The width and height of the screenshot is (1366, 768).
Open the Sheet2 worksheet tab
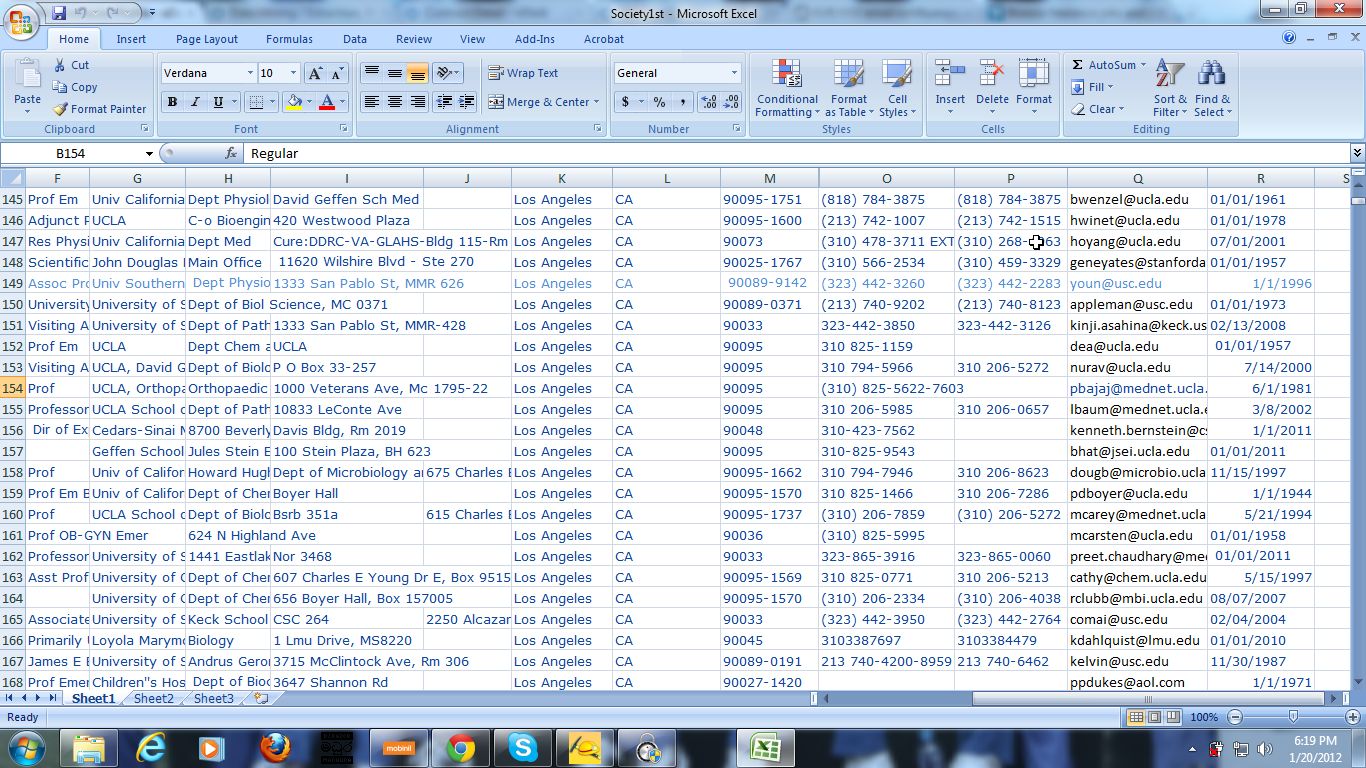pyautogui.click(x=154, y=699)
